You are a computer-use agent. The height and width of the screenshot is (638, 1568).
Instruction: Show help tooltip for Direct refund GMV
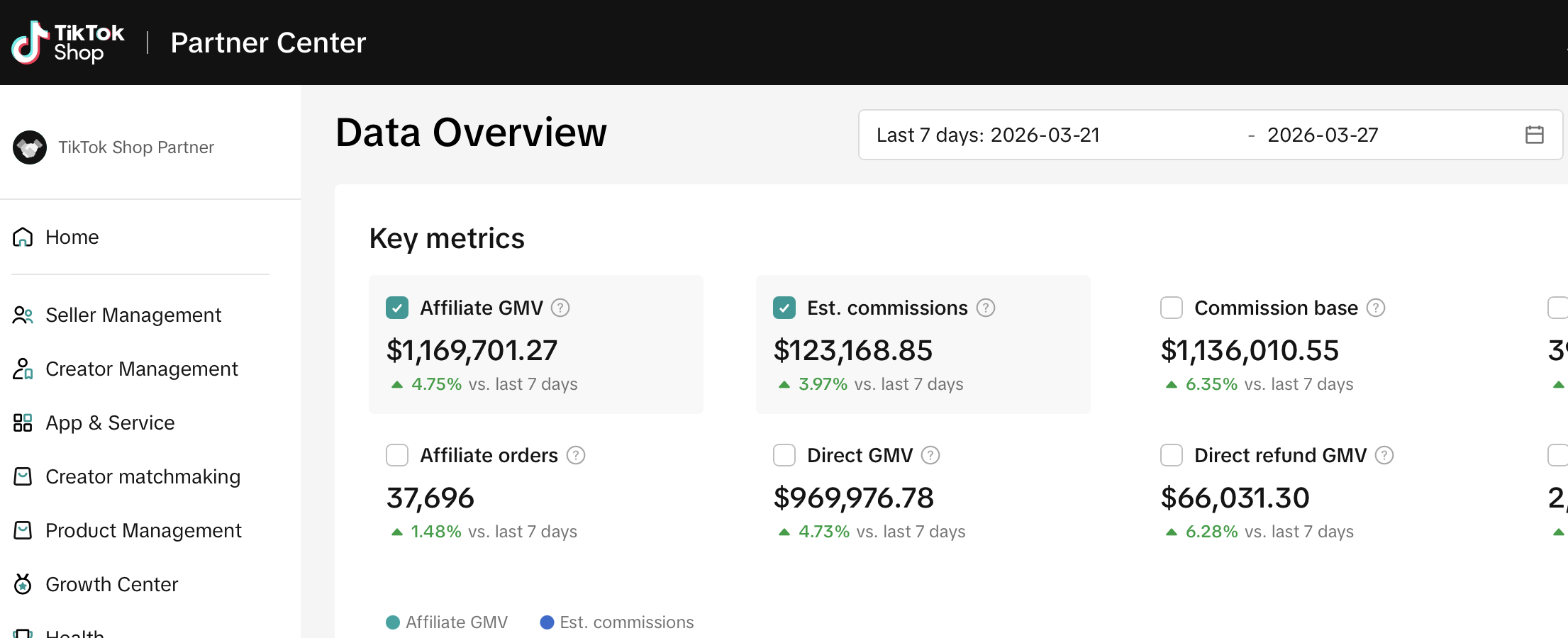point(1384,455)
